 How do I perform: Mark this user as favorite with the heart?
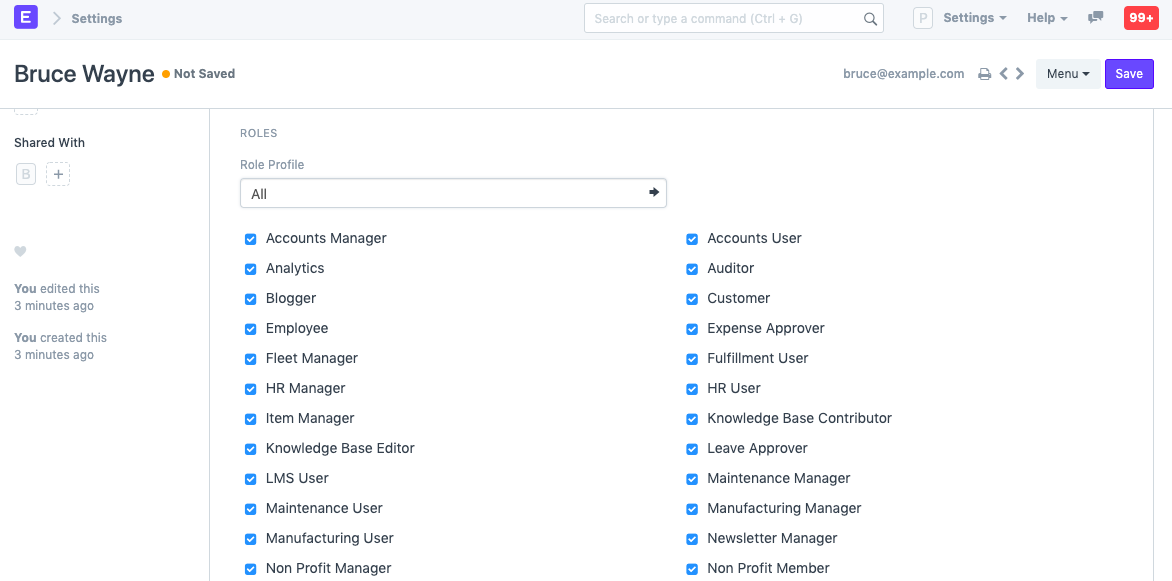point(20,251)
